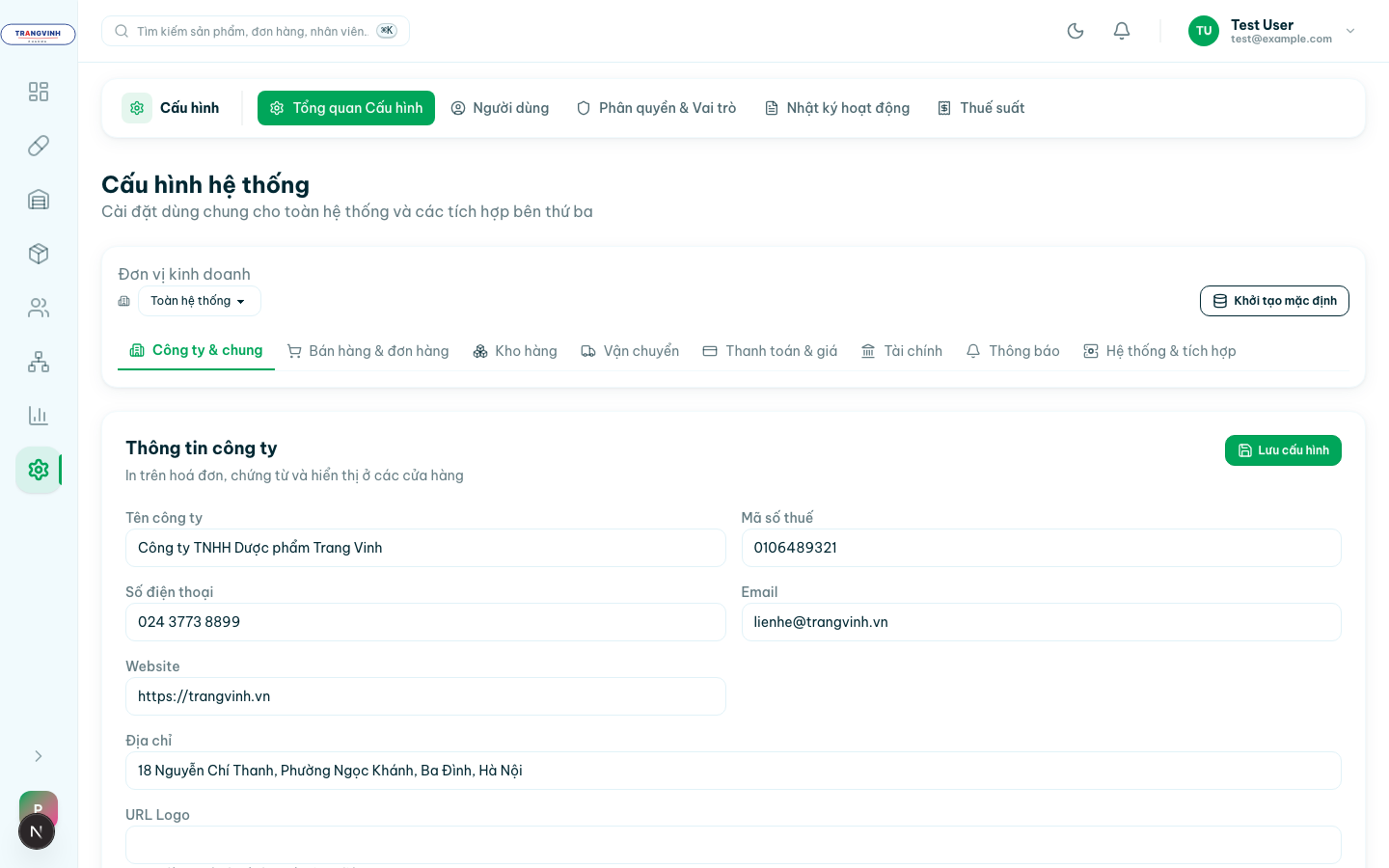1389x868 pixels.
Task: Click the round N badge at bottom left
Action: click(37, 831)
